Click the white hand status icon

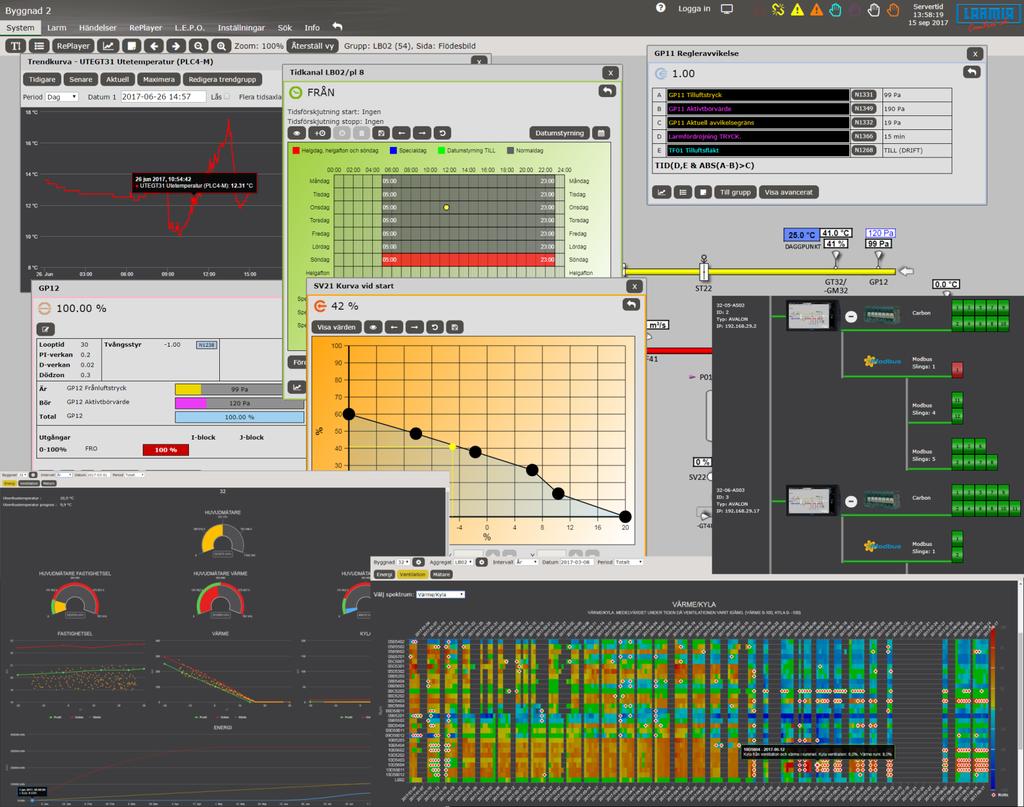pos(874,10)
